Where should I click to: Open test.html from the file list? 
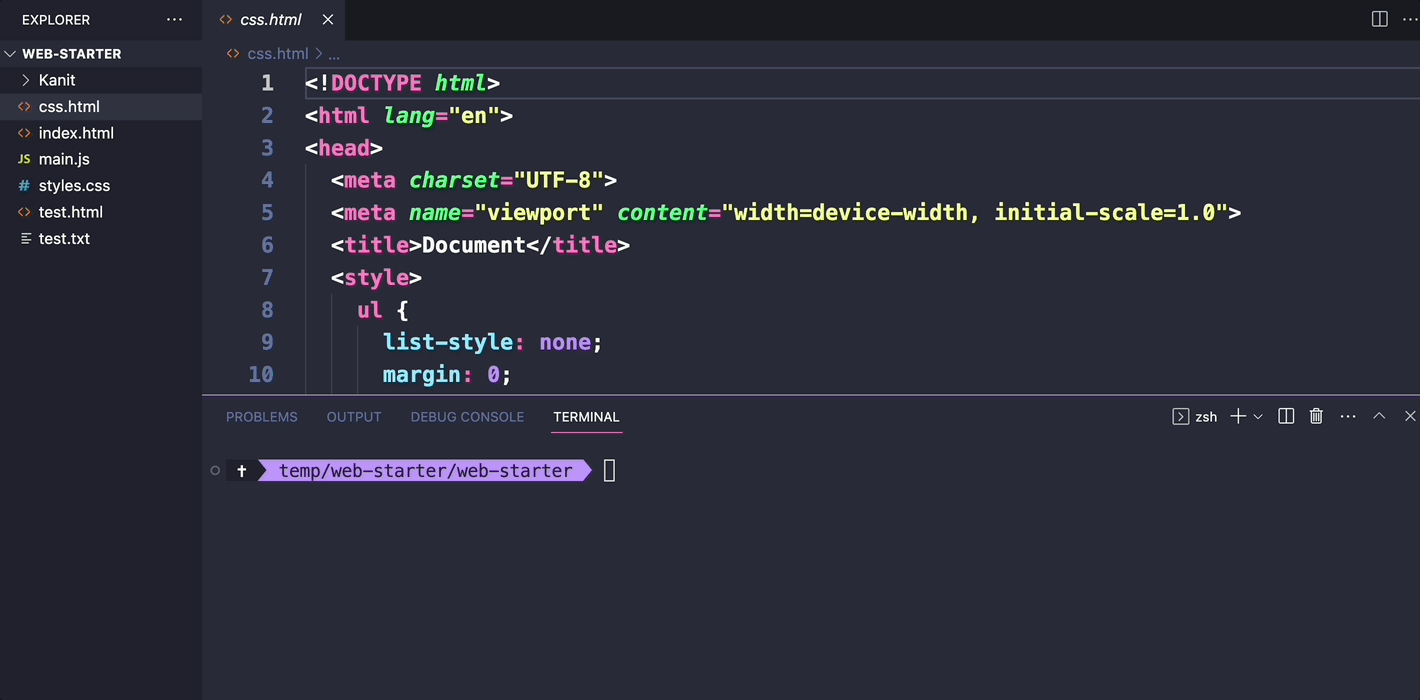[x=71, y=212]
